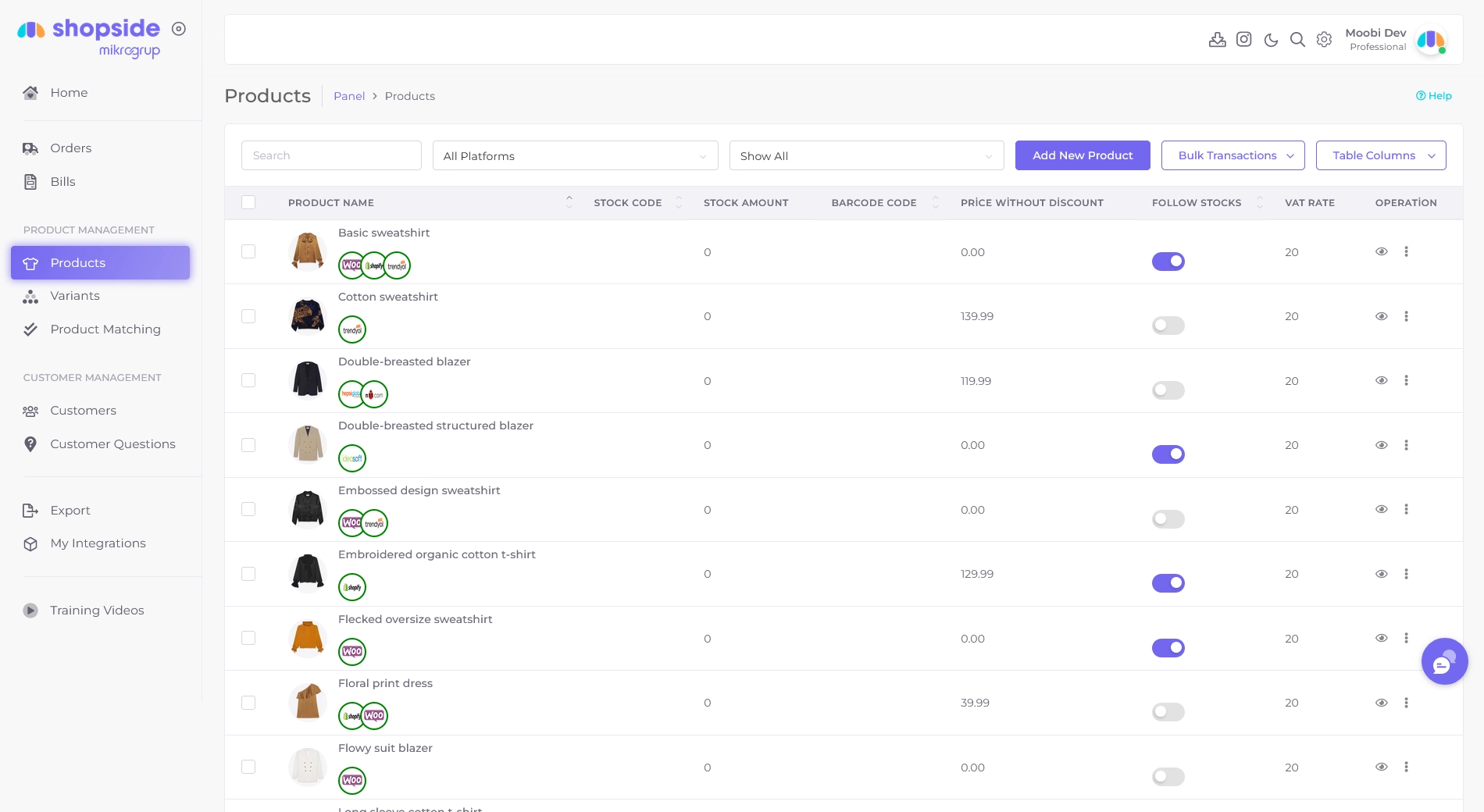Click the product Search input field
Screen dimensions: 1484x812
click(x=331, y=155)
